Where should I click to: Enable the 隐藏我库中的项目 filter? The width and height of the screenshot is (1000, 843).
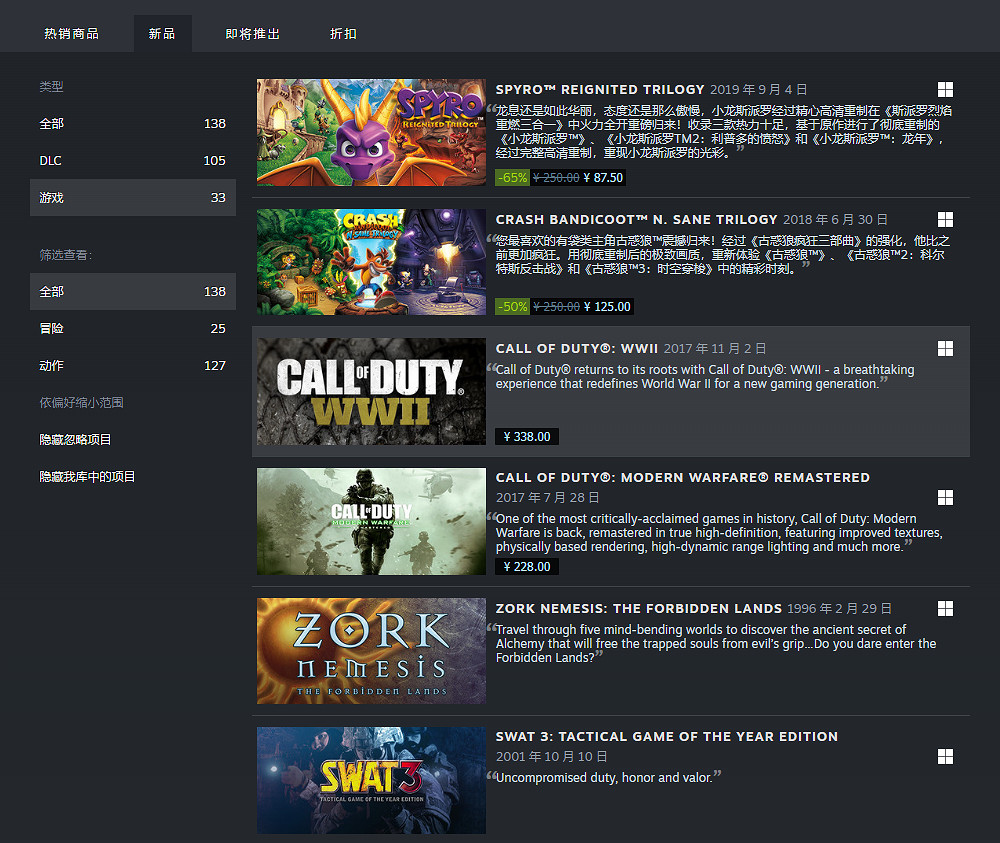click(91, 476)
